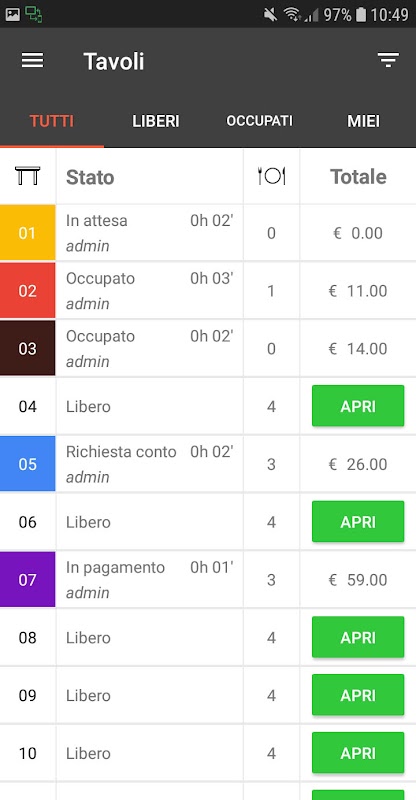Tap the cutlery covers column icon
This screenshot has height=800, width=416.
point(272,176)
